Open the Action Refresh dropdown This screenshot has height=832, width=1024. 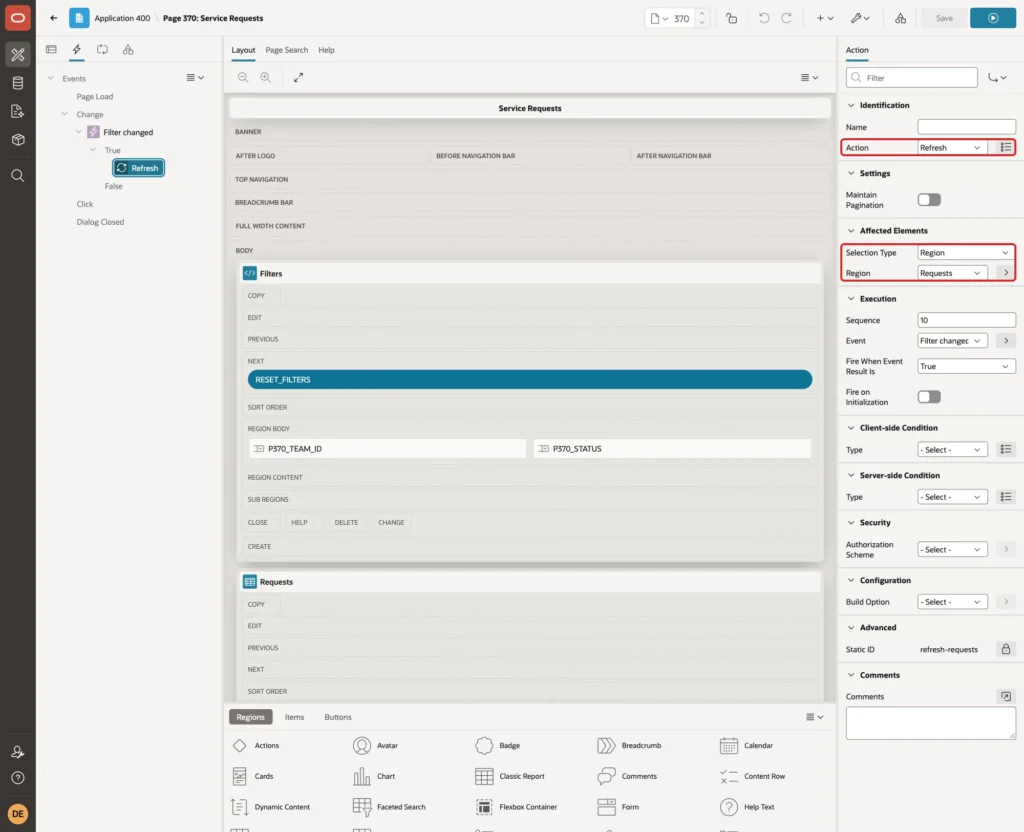[x=952, y=148]
